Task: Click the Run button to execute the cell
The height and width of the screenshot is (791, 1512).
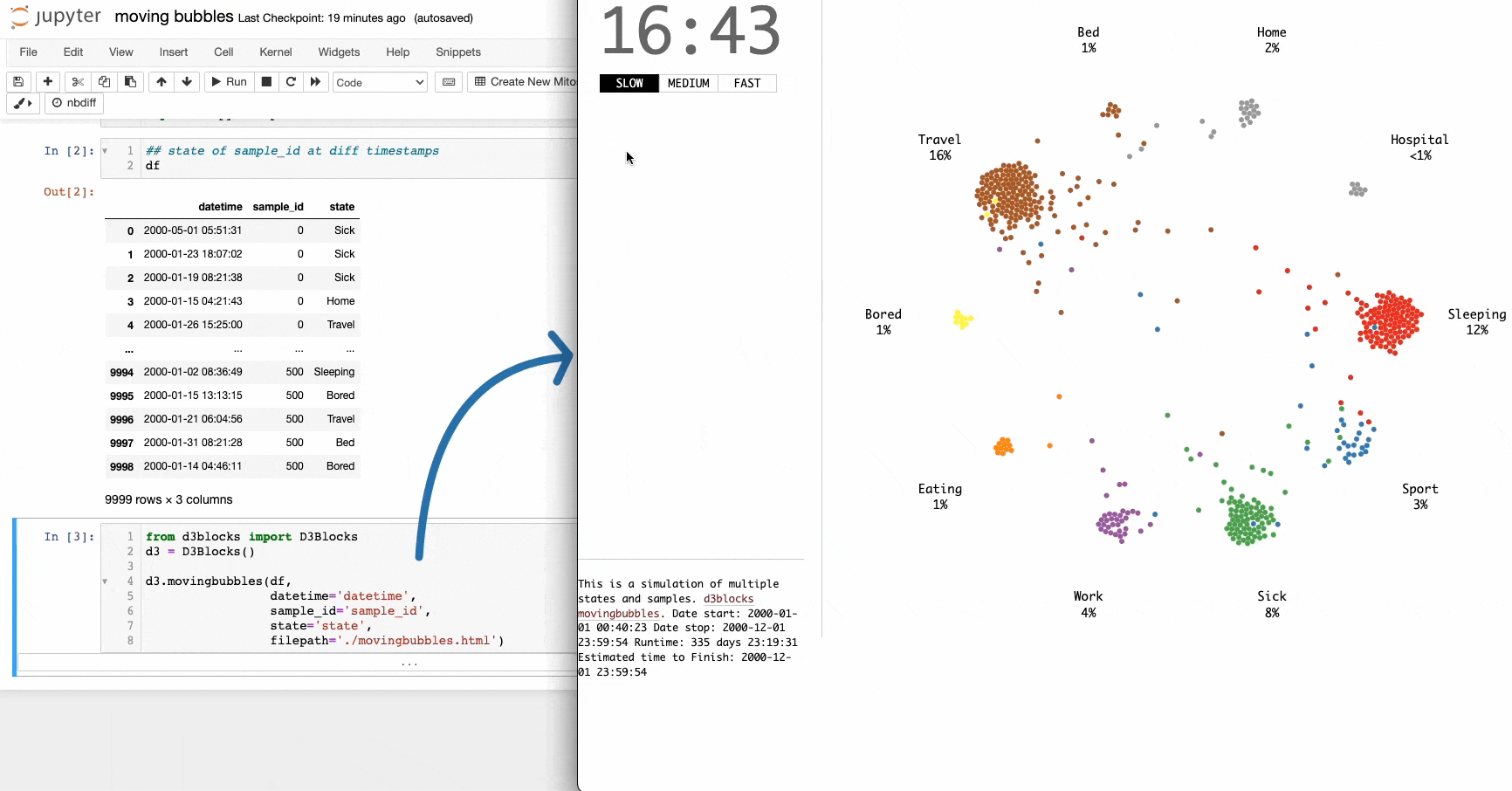Action: coord(228,81)
